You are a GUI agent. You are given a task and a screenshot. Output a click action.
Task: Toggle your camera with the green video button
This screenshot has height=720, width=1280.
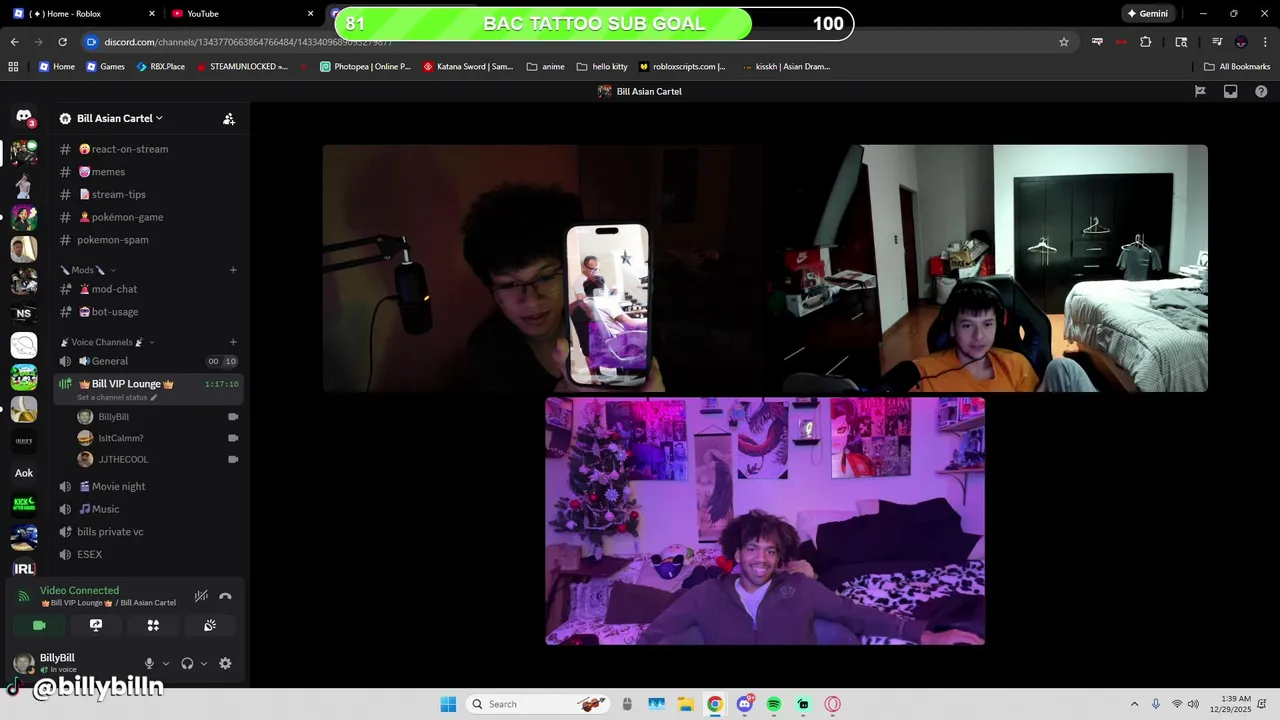(39, 625)
